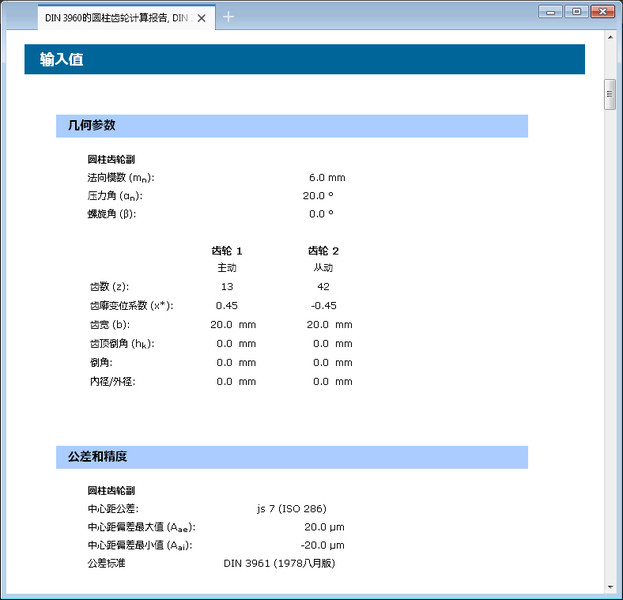
Task: Click the 齿轮 1 column heading
Action: [x=227, y=250]
